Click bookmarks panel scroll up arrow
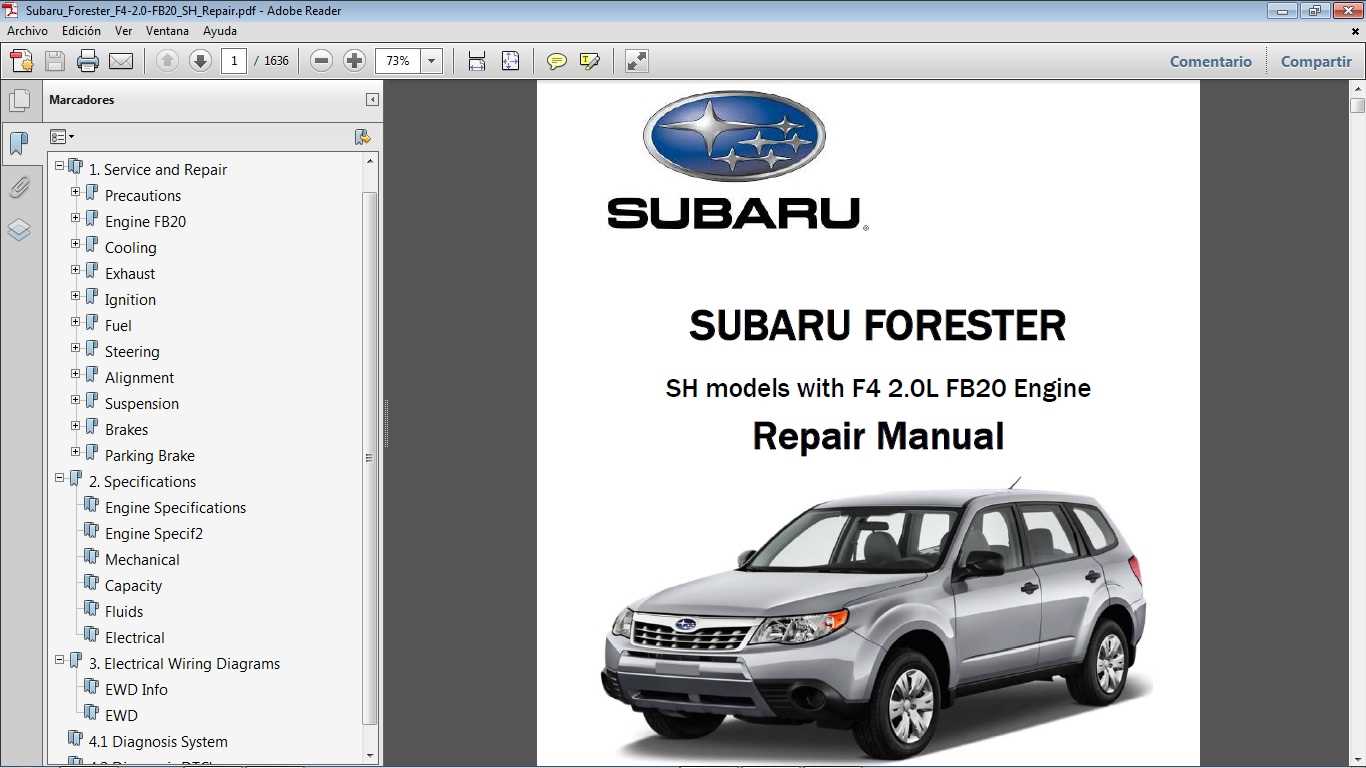 coord(370,160)
